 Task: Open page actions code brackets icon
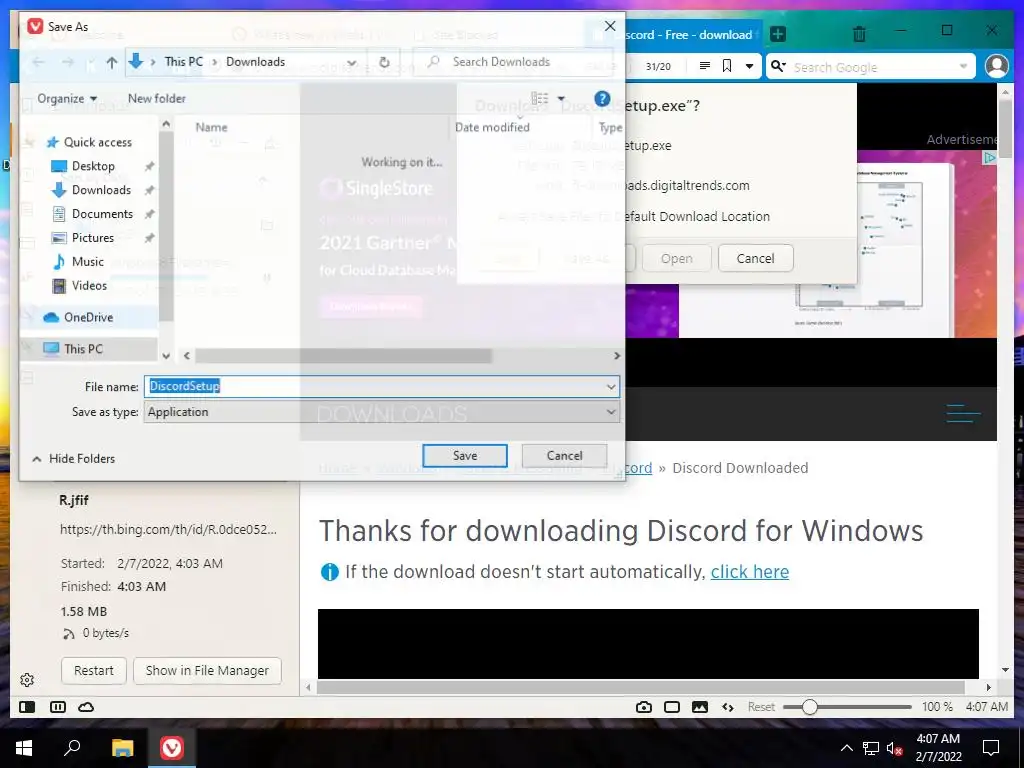point(728,707)
